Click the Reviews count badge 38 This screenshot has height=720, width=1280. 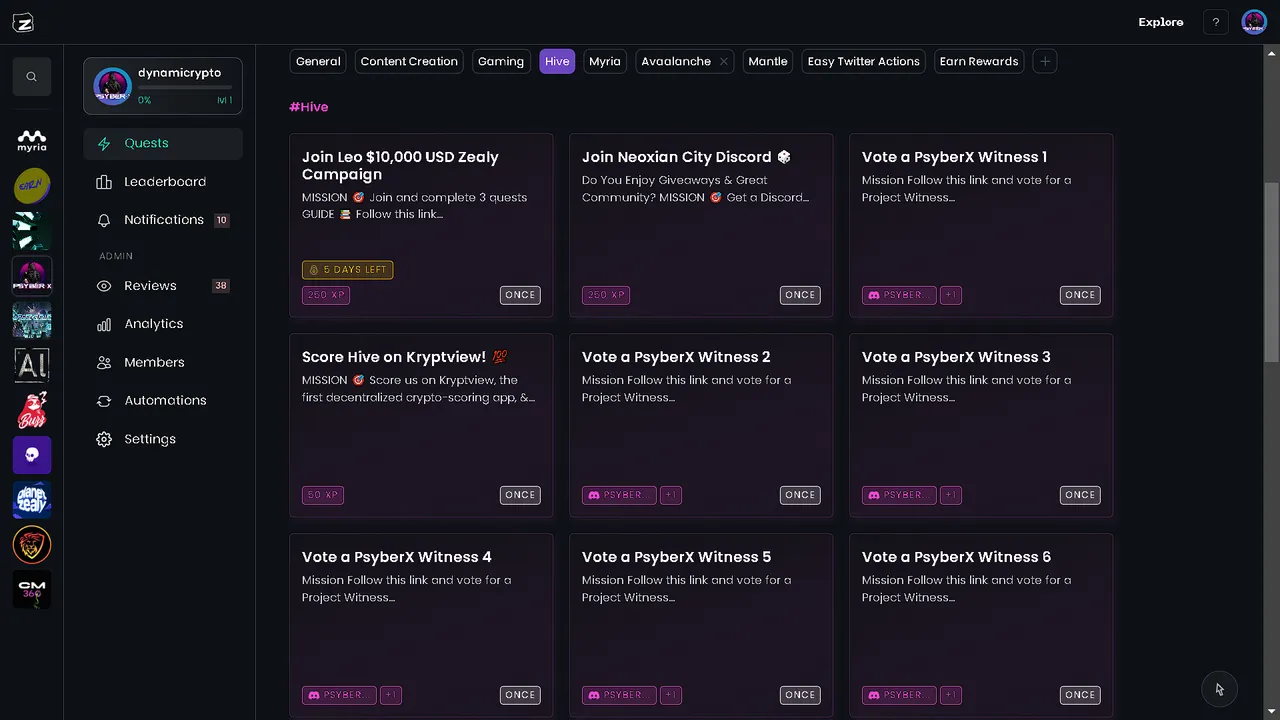point(221,286)
